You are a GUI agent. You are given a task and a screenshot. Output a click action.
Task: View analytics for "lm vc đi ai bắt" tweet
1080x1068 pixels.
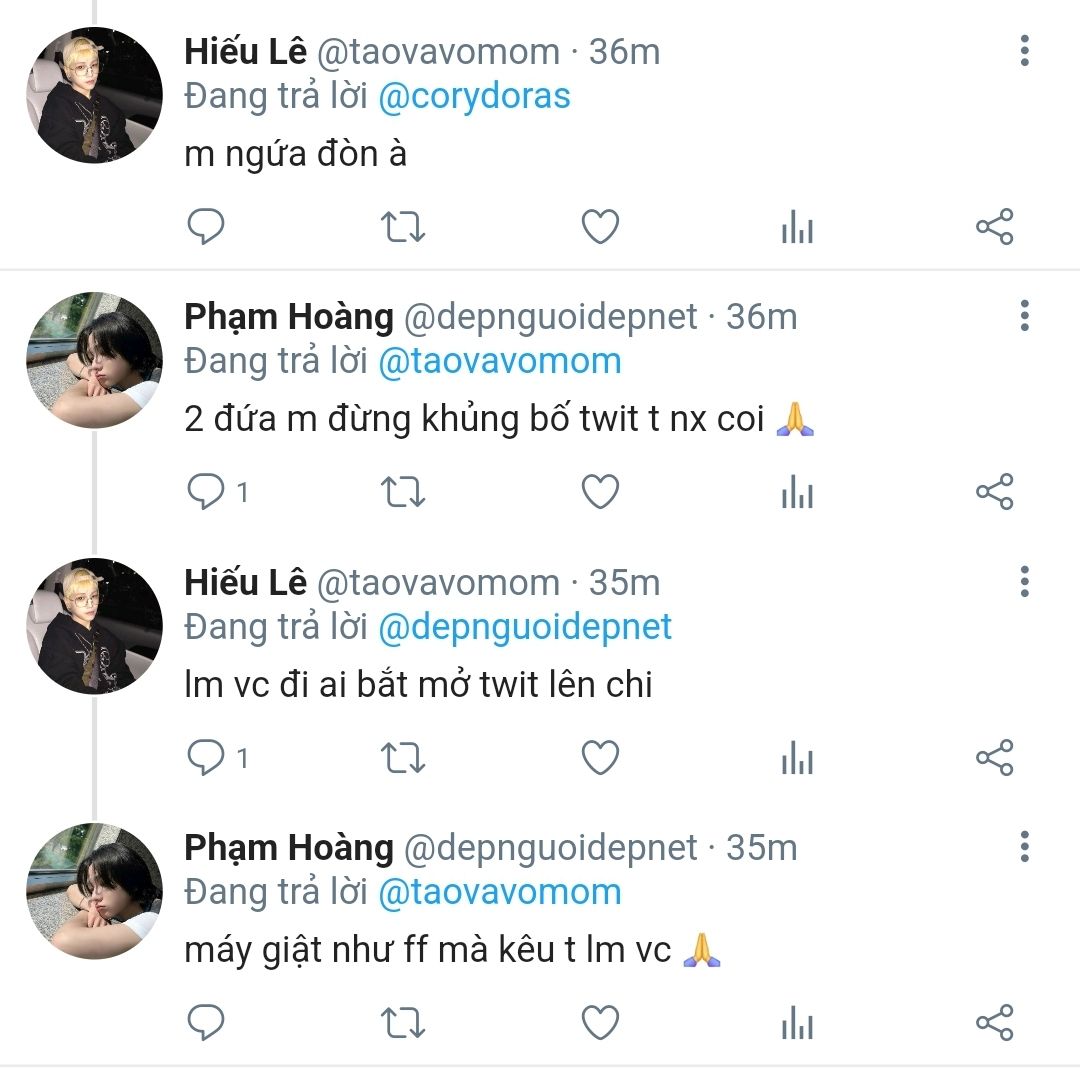click(797, 758)
